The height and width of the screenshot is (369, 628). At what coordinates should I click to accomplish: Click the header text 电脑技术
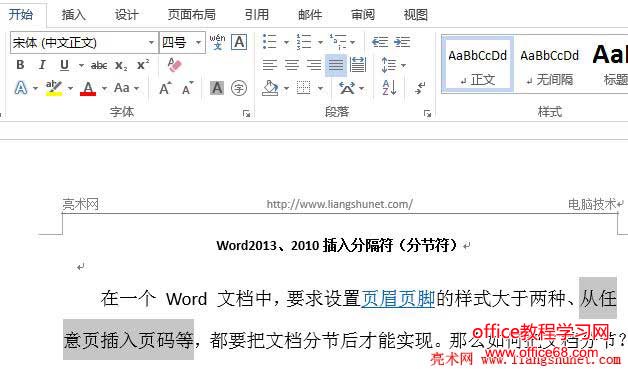coord(592,204)
